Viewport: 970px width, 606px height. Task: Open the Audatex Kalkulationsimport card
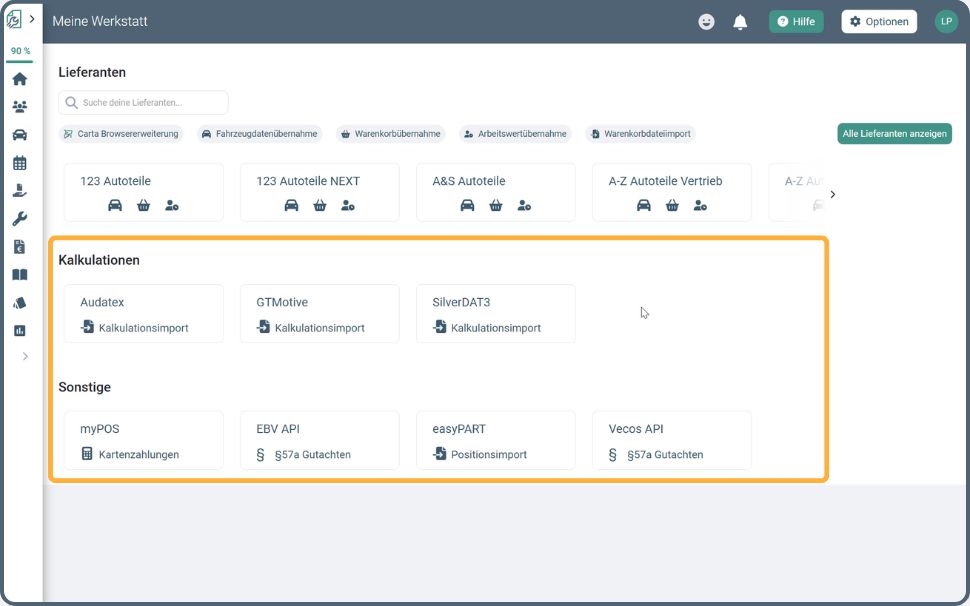tap(144, 314)
